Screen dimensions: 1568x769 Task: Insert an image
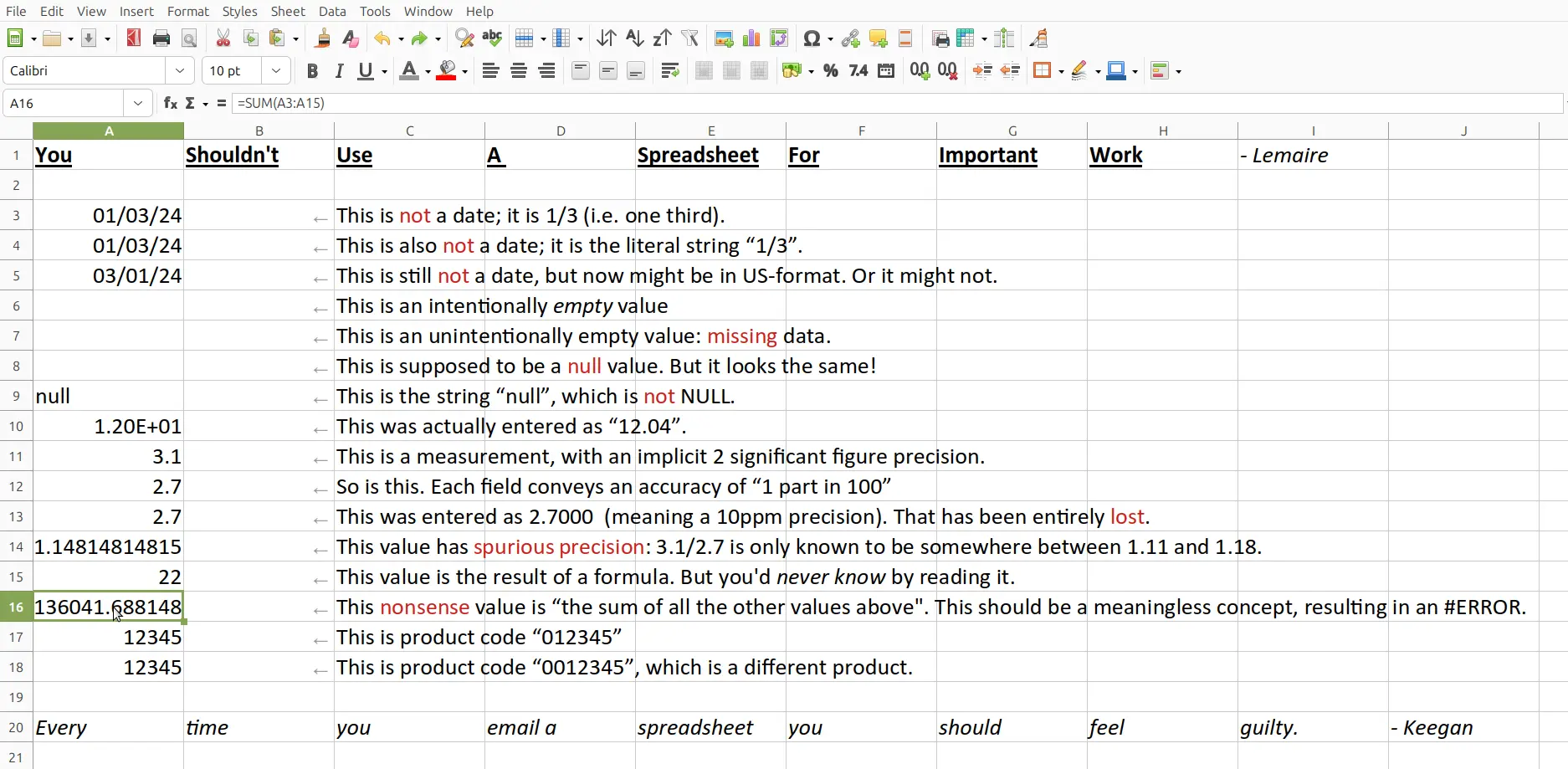click(724, 38)
